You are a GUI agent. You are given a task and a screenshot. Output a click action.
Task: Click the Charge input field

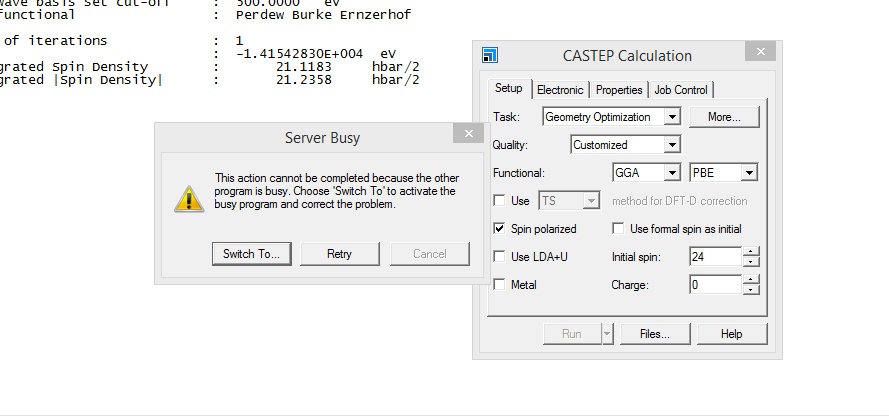tap(716, 284)
